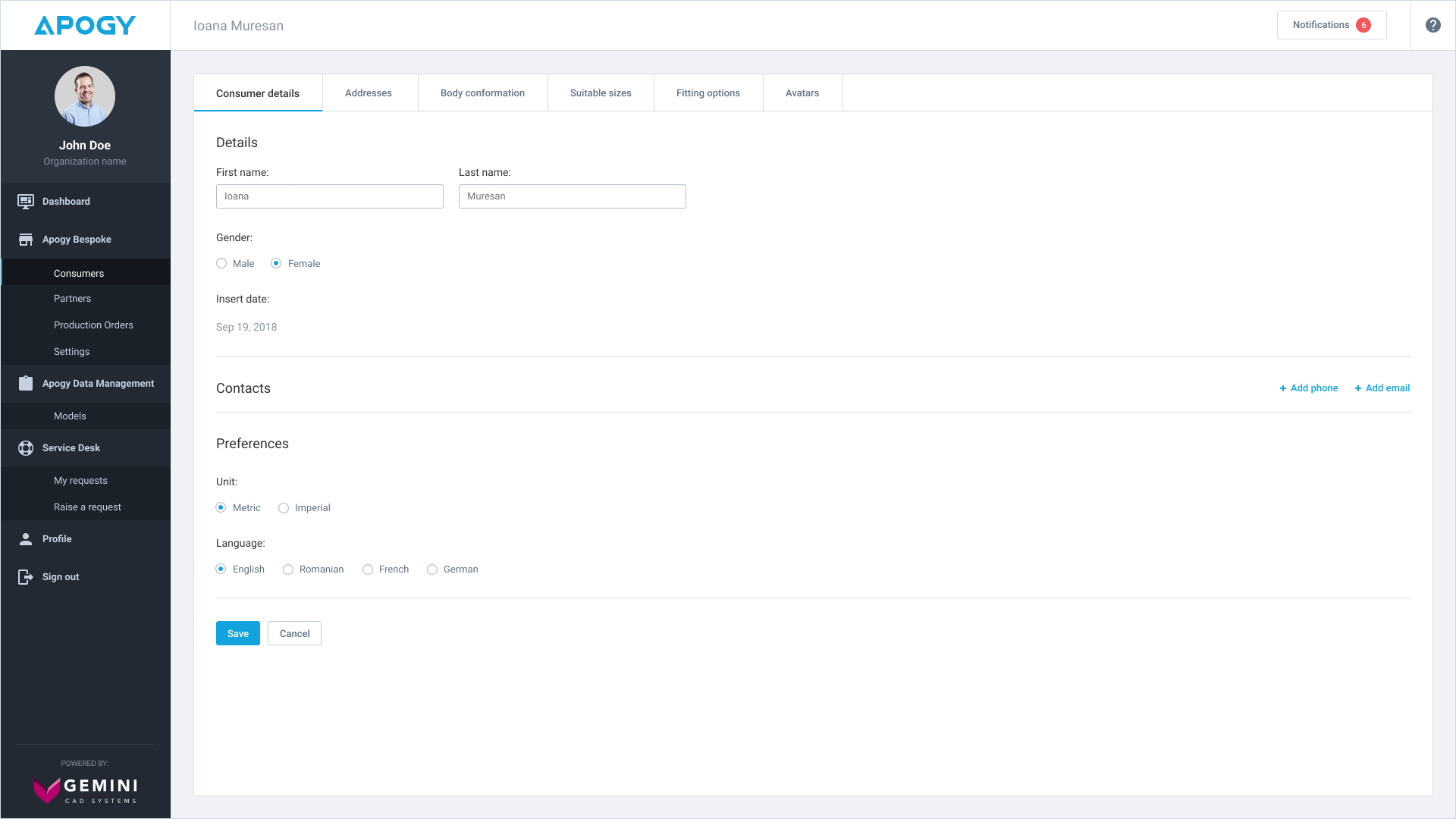
Task: Click the Add phone link
Action: click(1309, 388)
